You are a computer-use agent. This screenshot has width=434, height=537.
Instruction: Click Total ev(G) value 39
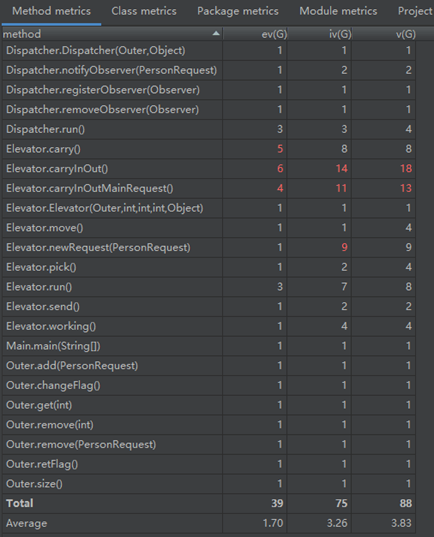tap(277, 503)
